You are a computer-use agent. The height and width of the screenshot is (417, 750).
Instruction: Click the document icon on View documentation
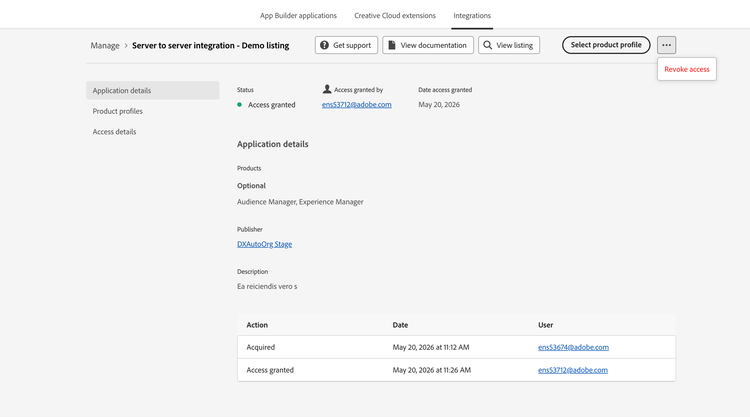[x=392, y=45]
